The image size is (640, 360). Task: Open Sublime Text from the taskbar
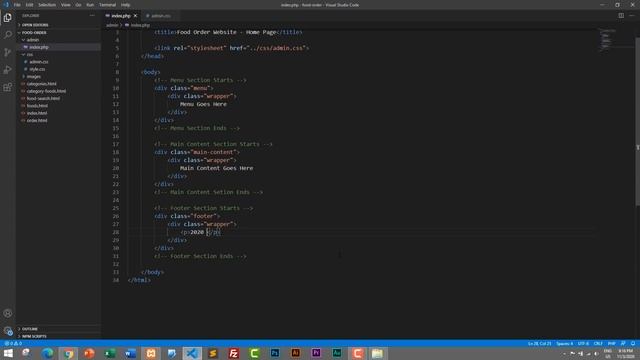(213, 353)
